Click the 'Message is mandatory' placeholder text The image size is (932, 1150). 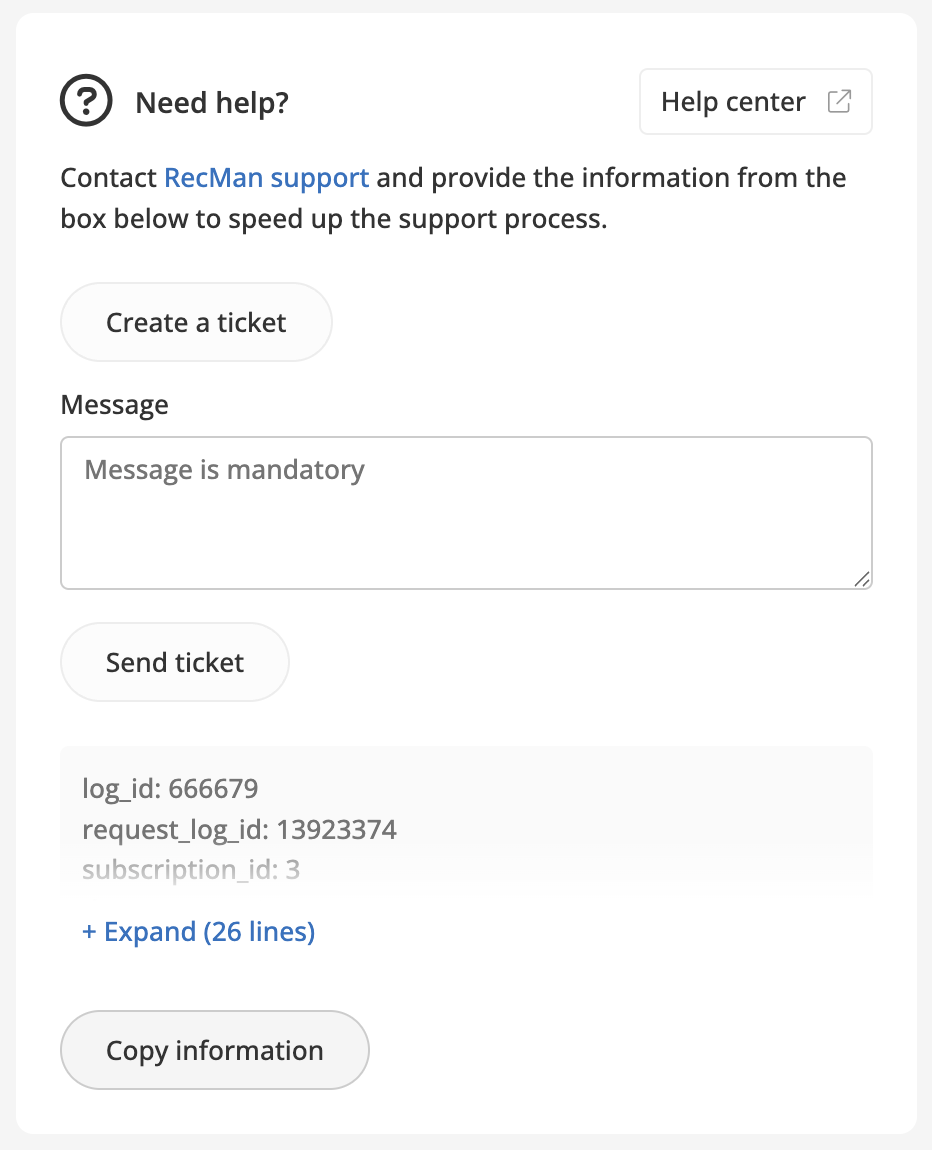pyautogui.click(x=224, y=469)
